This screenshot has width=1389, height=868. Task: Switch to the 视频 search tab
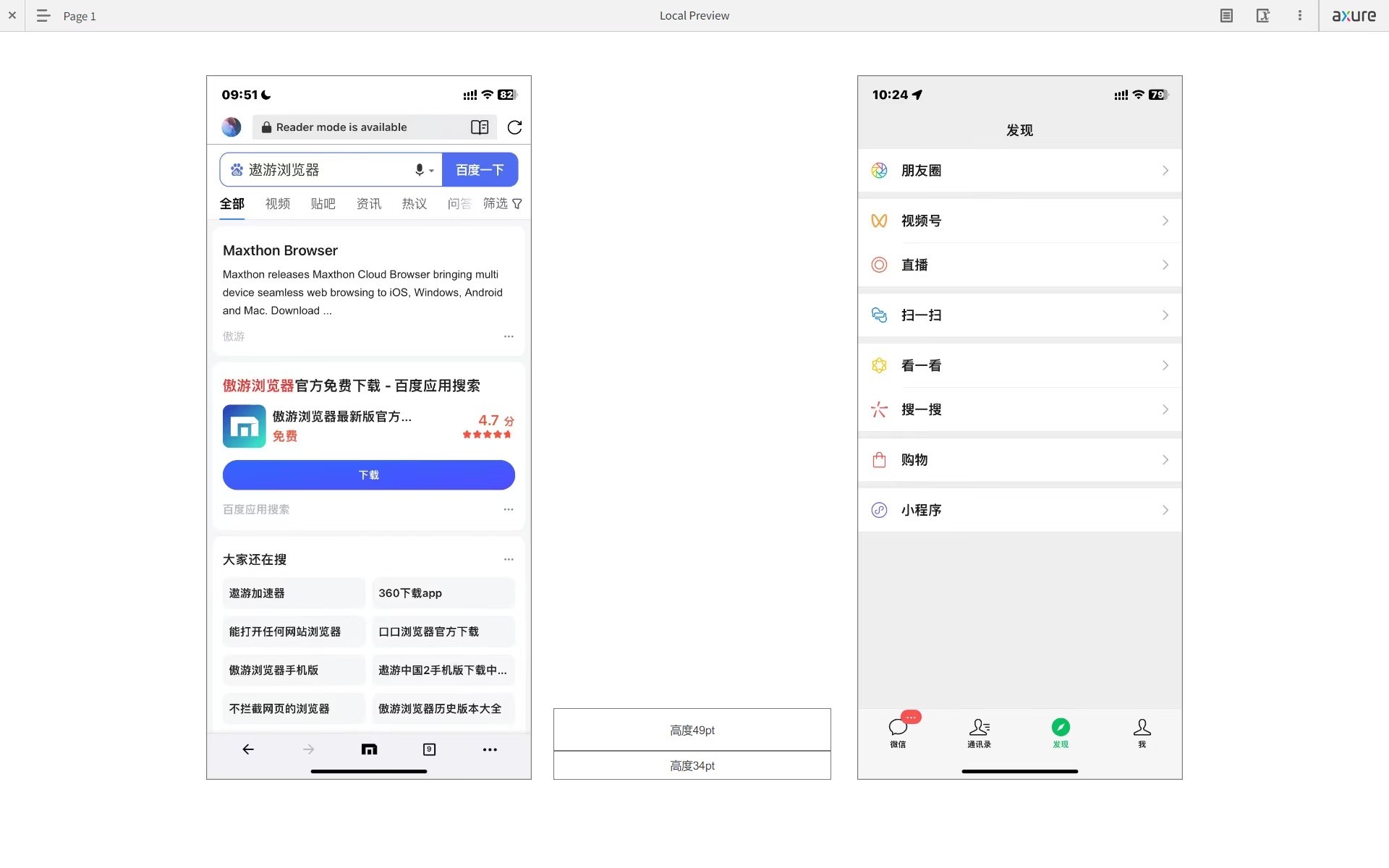click(277, 204)
